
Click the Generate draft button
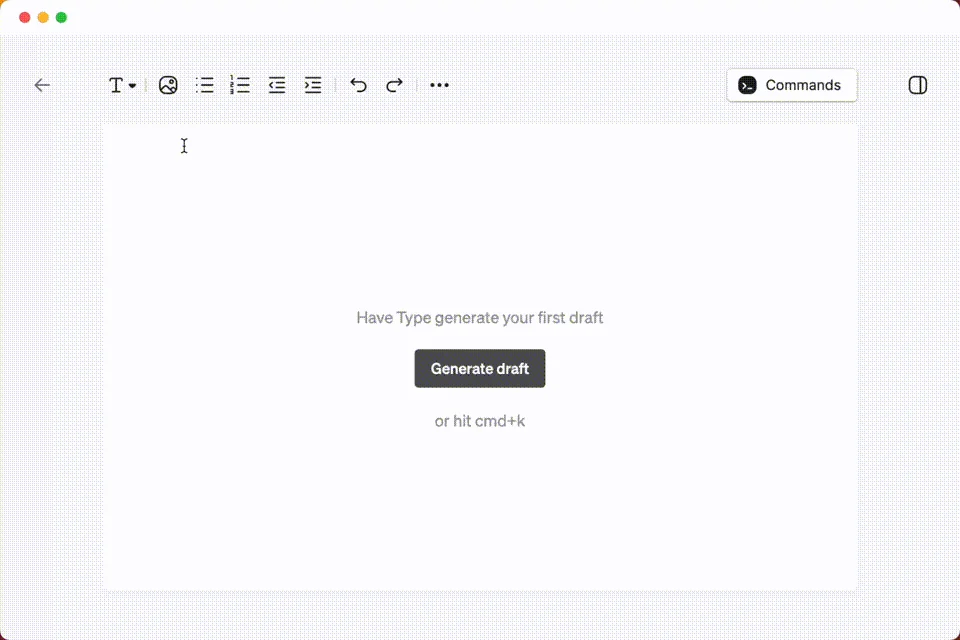480,368
